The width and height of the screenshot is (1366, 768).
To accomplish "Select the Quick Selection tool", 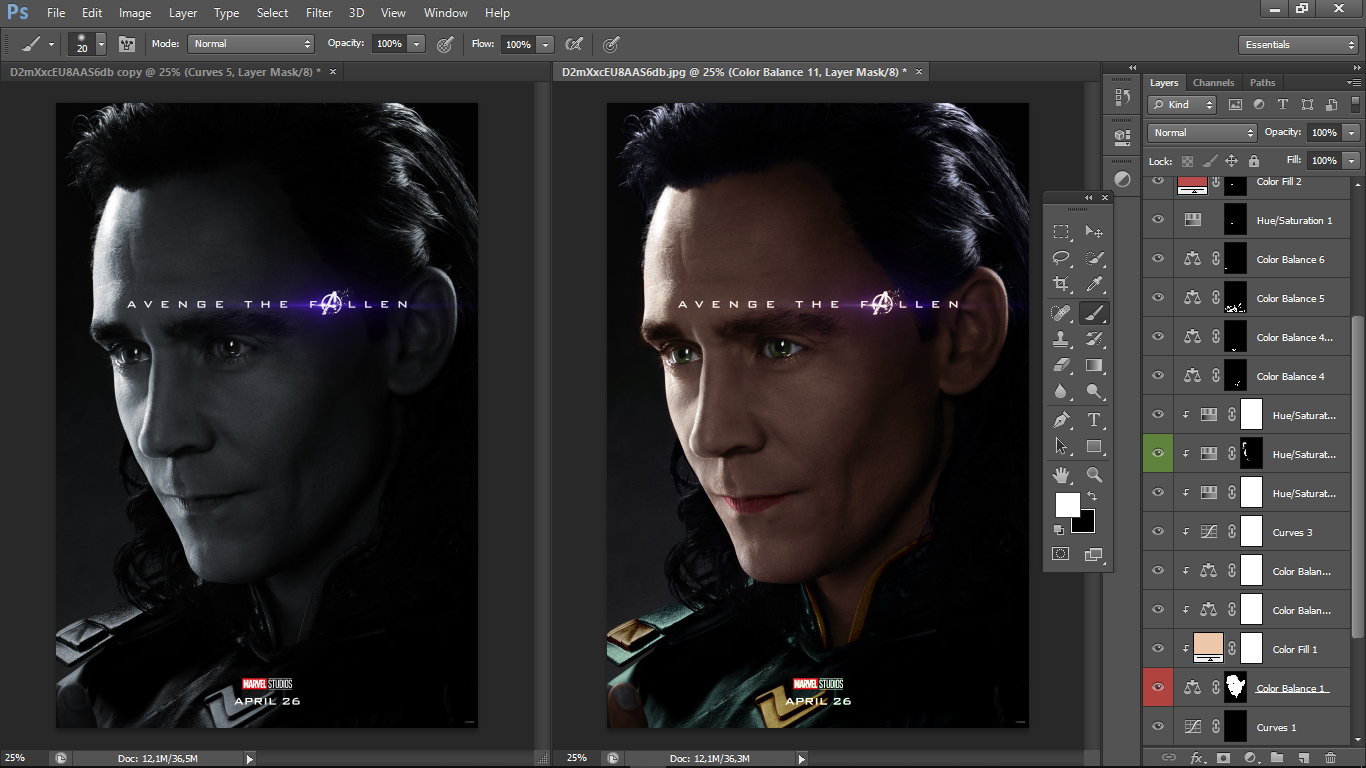I will (1094, 259).
